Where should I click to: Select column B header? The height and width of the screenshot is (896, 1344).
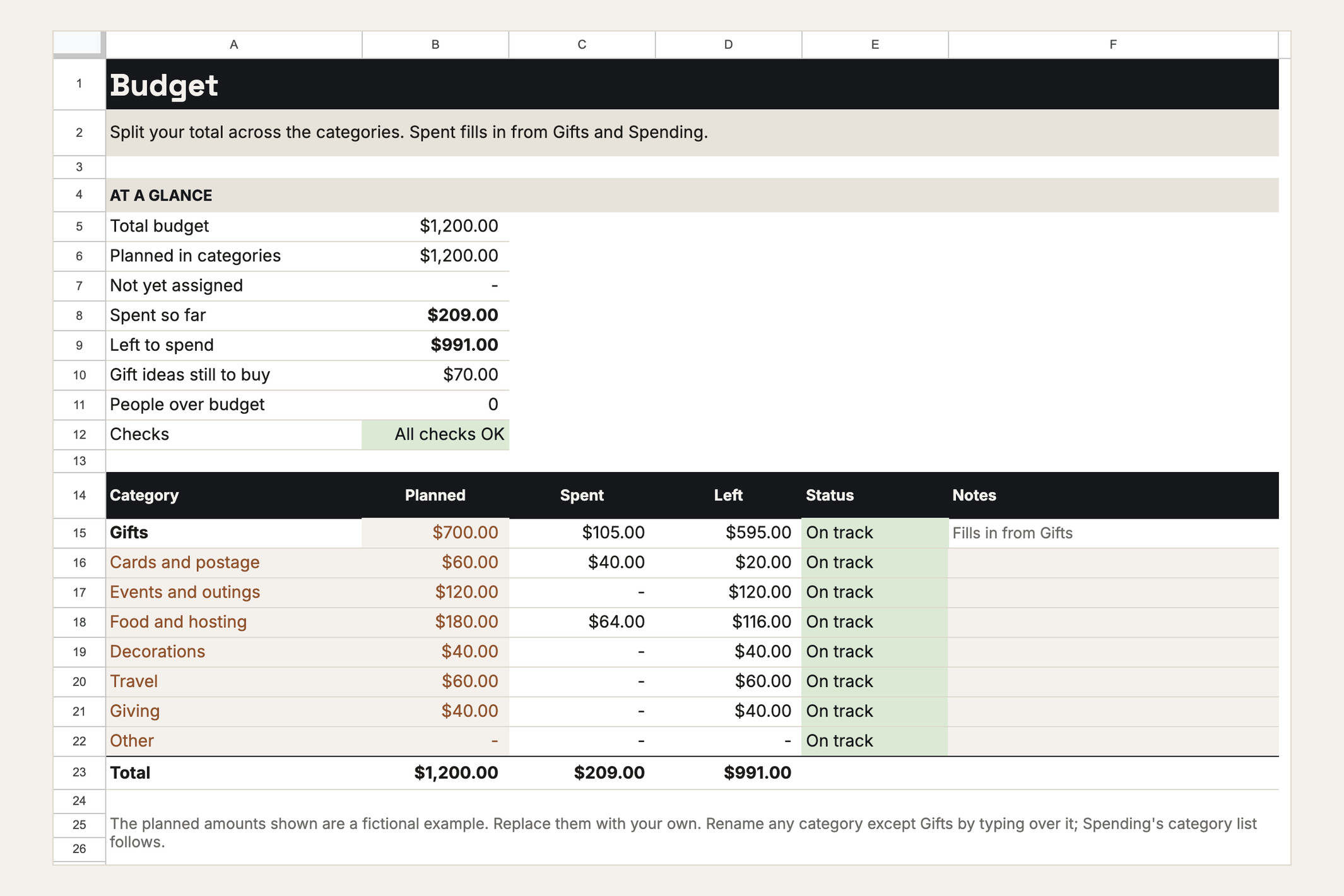click(435, 44)
